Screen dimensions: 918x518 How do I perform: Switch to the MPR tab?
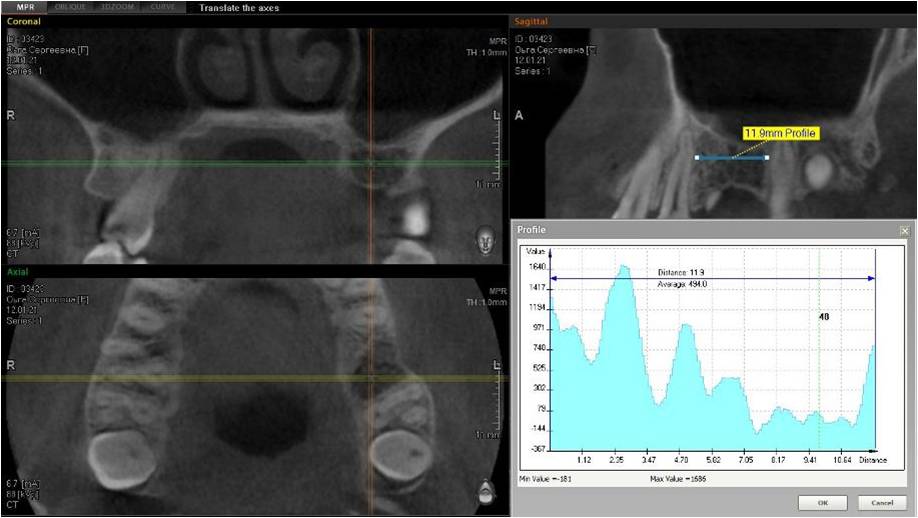tap(25, 7)
